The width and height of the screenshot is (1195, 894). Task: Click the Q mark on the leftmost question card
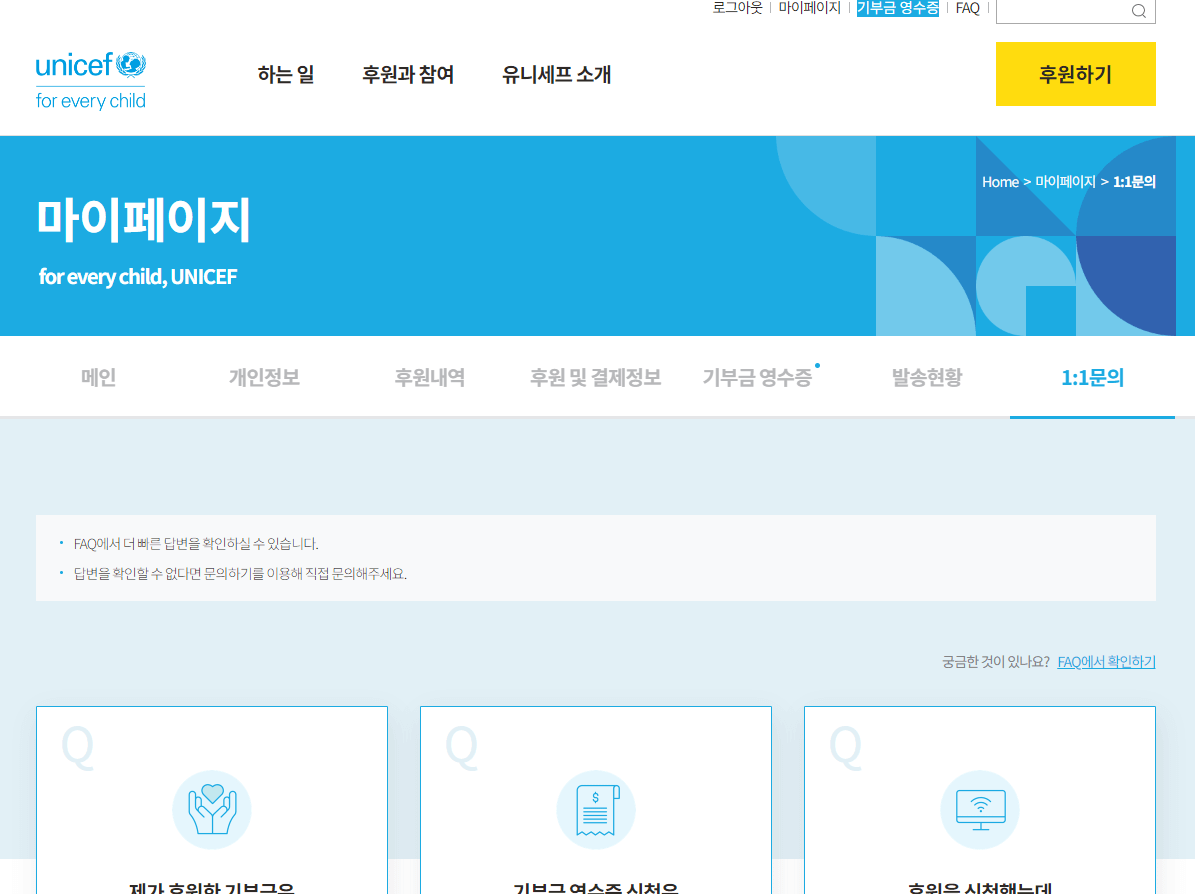(x=76, y=747)
